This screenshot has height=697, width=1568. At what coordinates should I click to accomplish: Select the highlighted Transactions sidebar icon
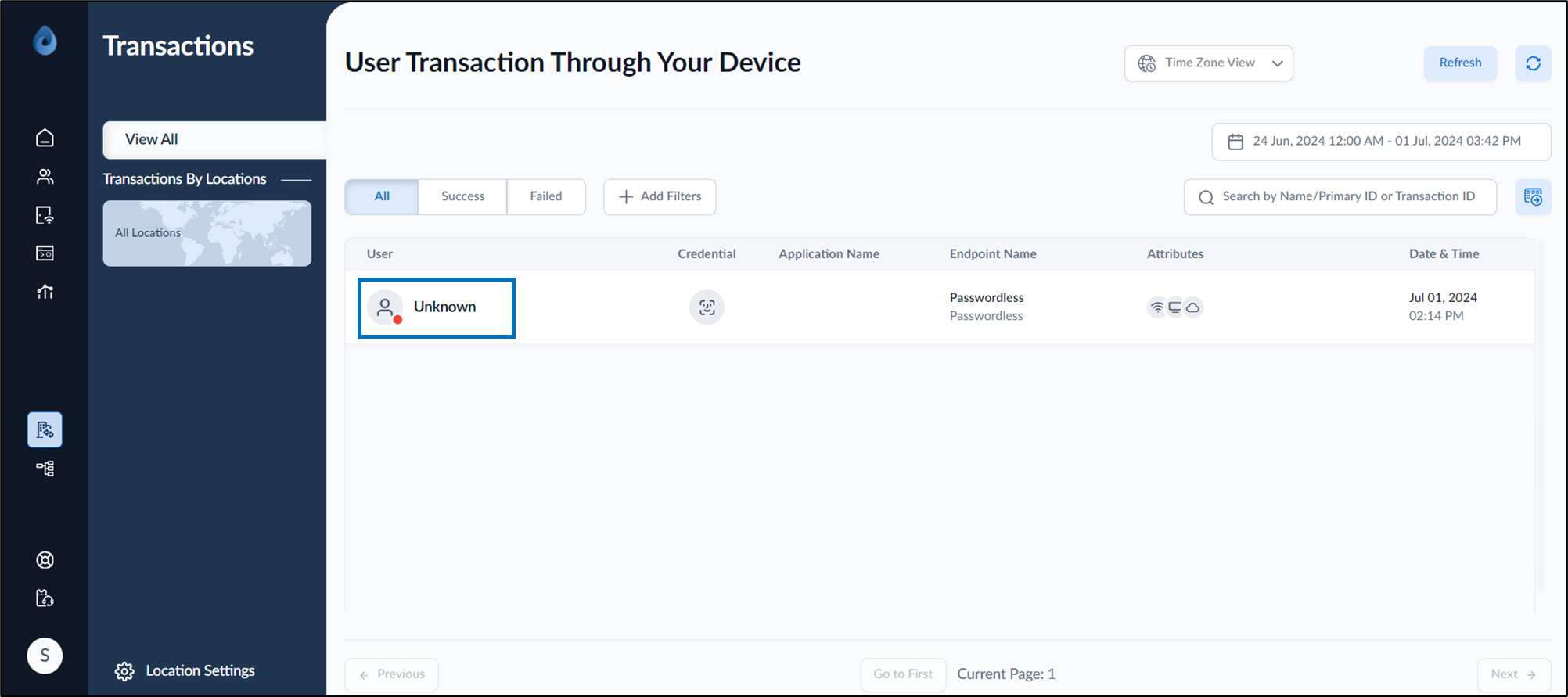(45, 429)
